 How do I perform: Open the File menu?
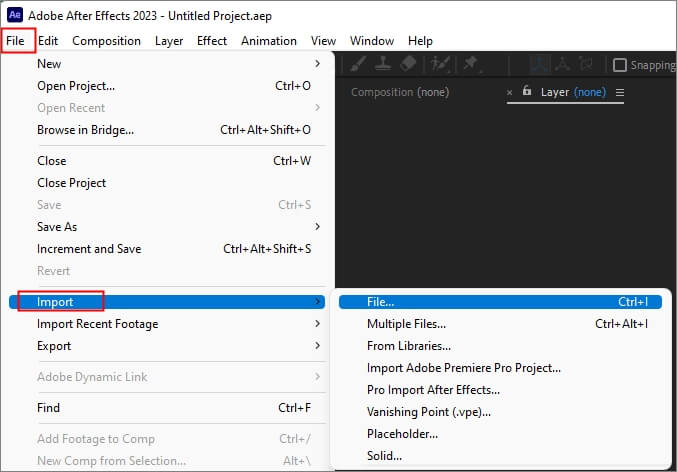pos(16,41)
